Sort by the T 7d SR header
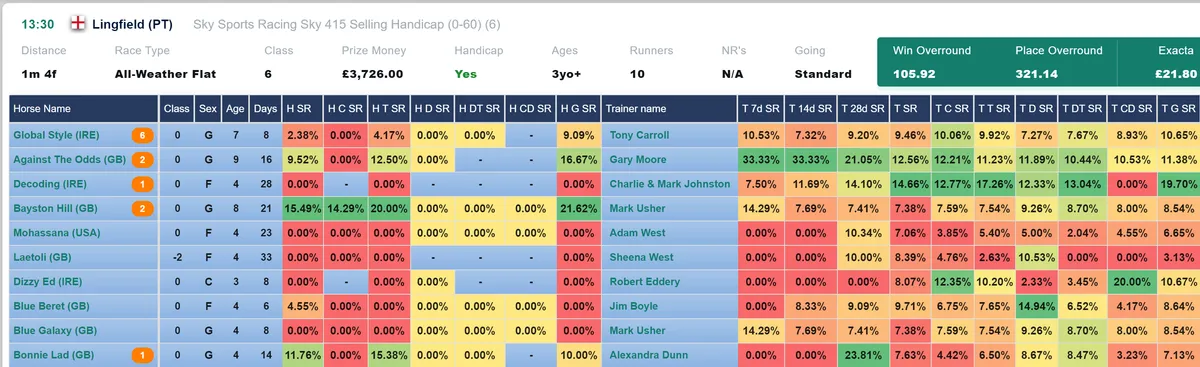Viewport: 1200px width, 367px height. pyautogui.click(x=761, y=108)
